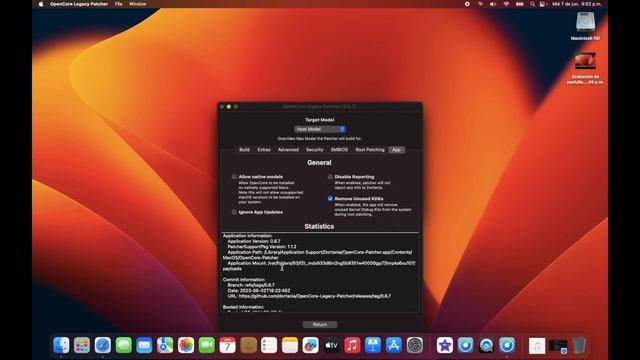Open iMovie app in dock

click(445, 345)
